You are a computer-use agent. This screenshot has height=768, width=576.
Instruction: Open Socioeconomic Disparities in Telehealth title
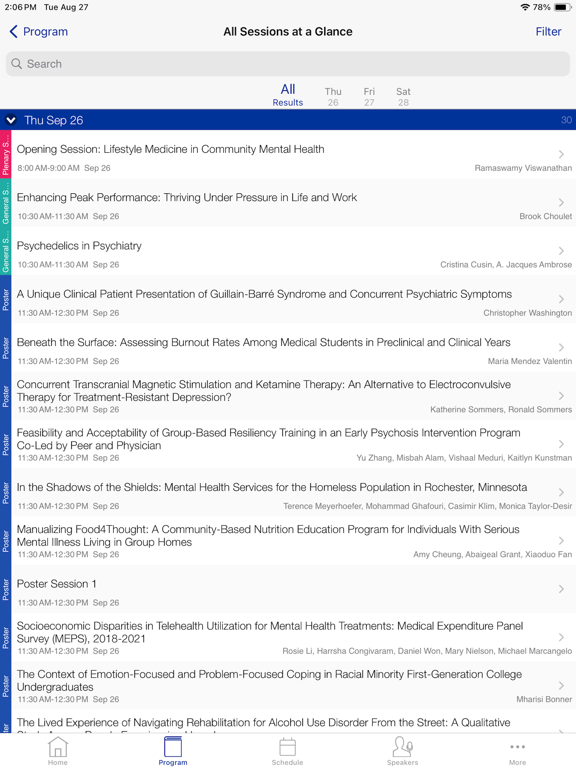[x=270, y=632]
